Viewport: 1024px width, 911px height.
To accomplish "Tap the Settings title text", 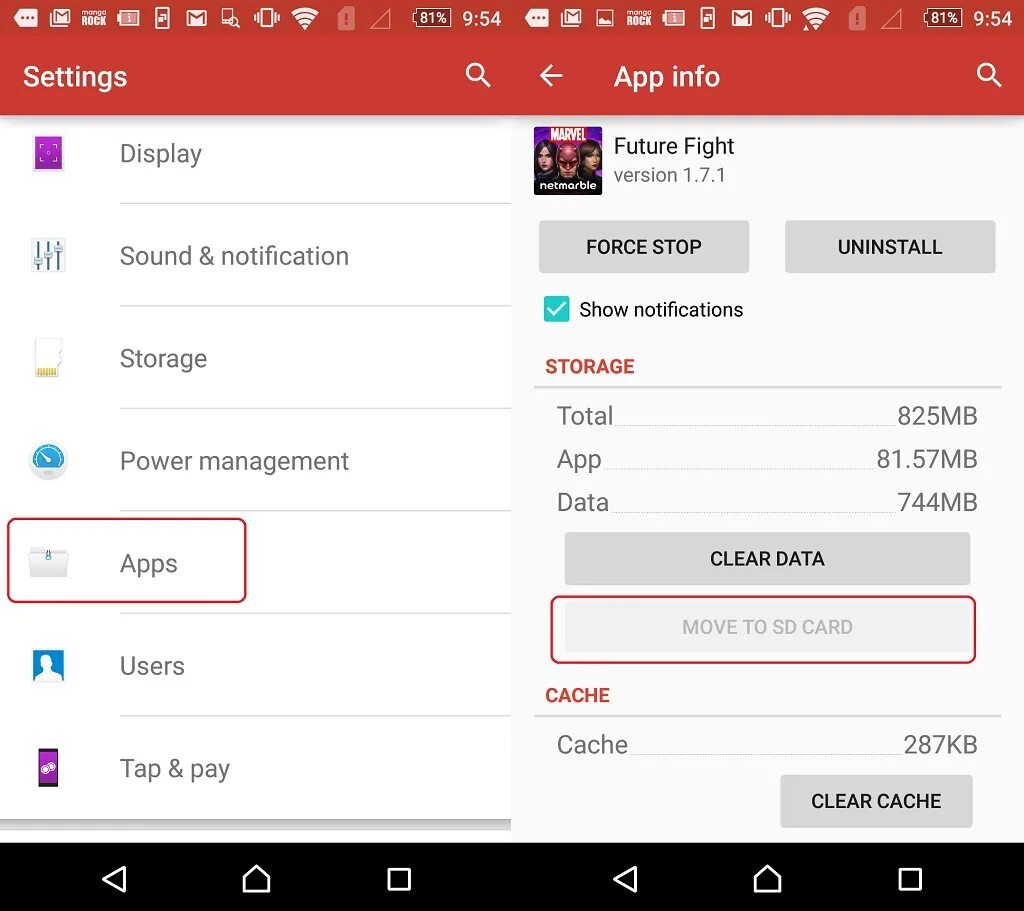I will pyautogui.click(x=75, y=76).
